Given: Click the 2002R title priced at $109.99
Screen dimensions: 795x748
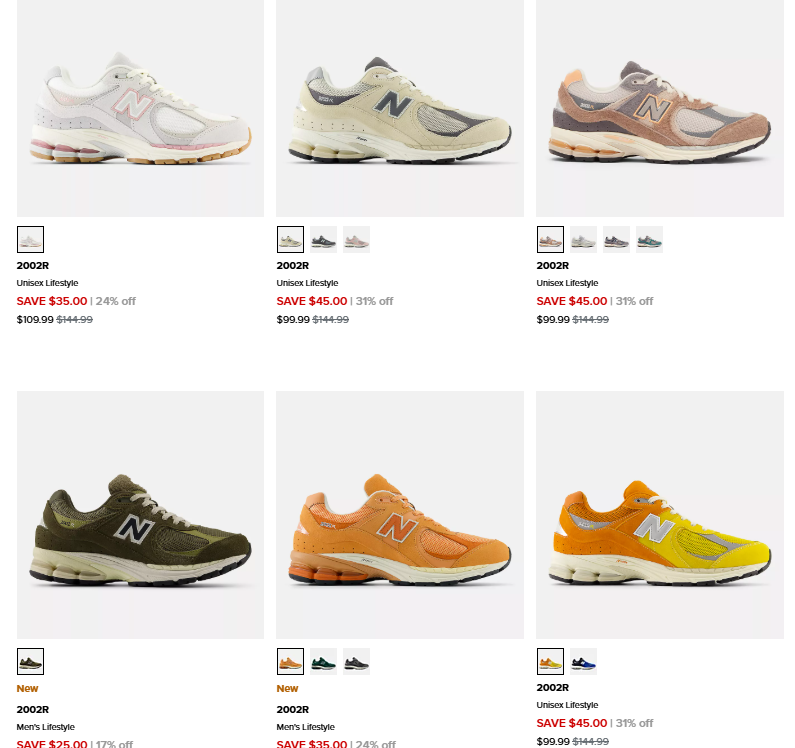Looking at the screenshot, I should [x=33, y=265].
